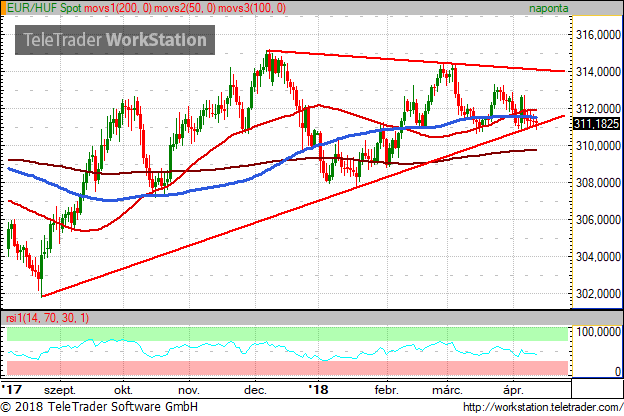
Task: Click the '18 year label on time axis
Action: (318, 389)
